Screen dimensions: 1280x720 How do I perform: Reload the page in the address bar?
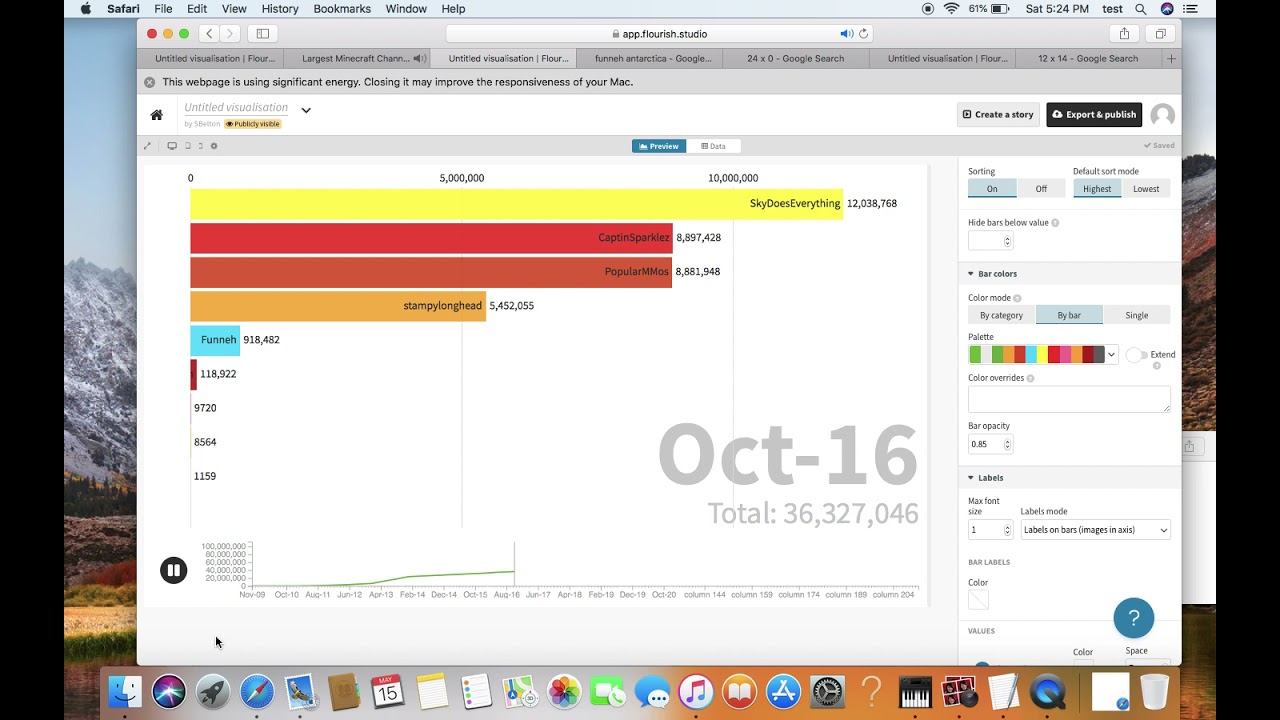pyautogui.click(x=864, y=34)
